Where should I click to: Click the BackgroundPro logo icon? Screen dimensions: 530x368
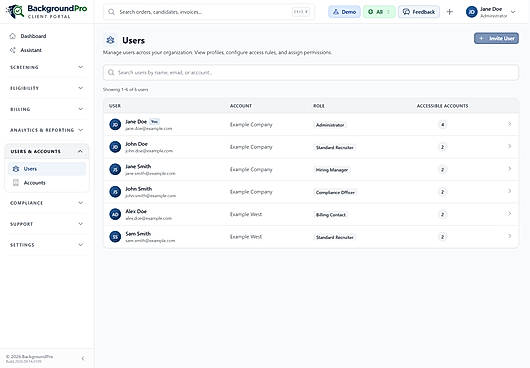15,11
